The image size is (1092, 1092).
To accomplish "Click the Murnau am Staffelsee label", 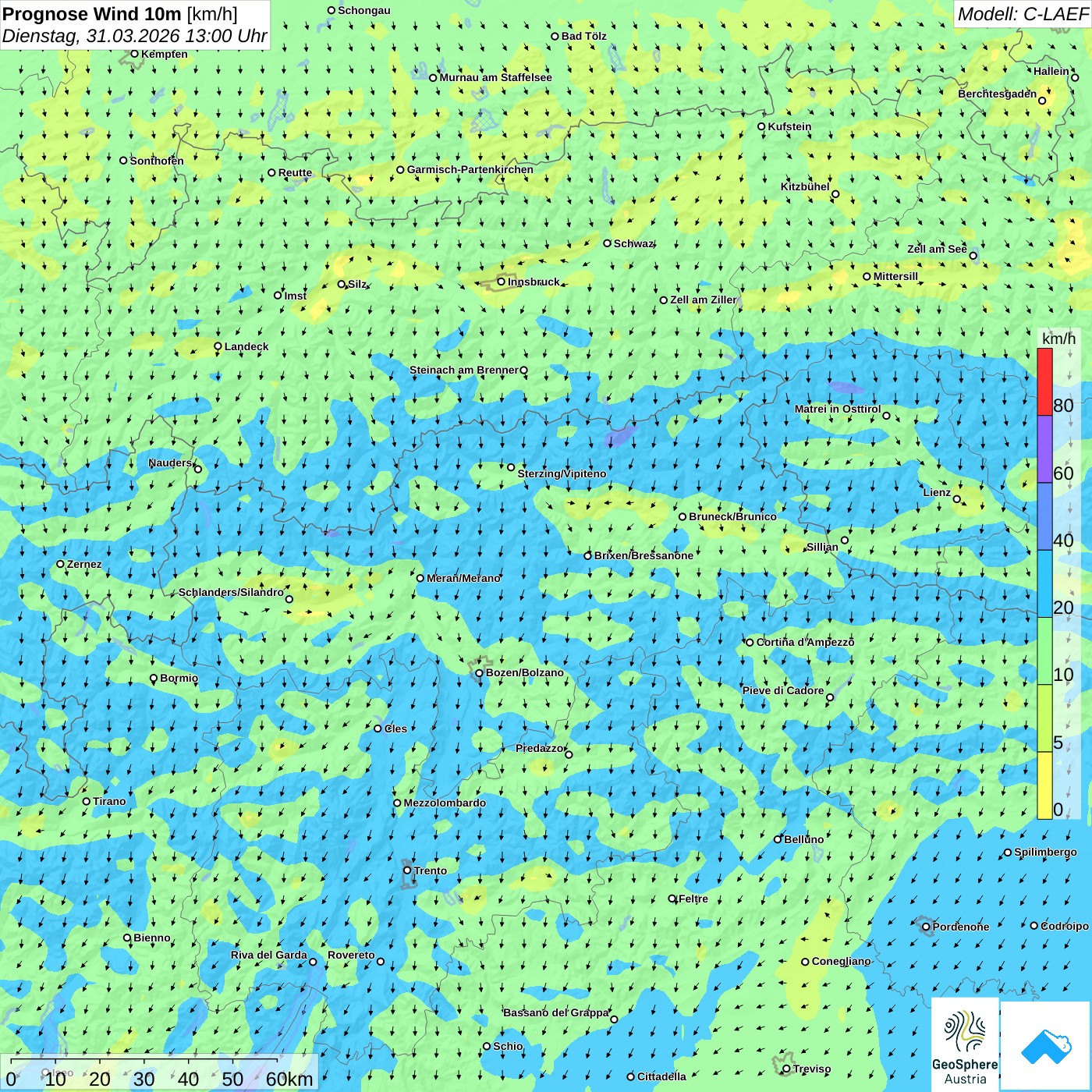I will pyautogui.click(x=495, y=77).
